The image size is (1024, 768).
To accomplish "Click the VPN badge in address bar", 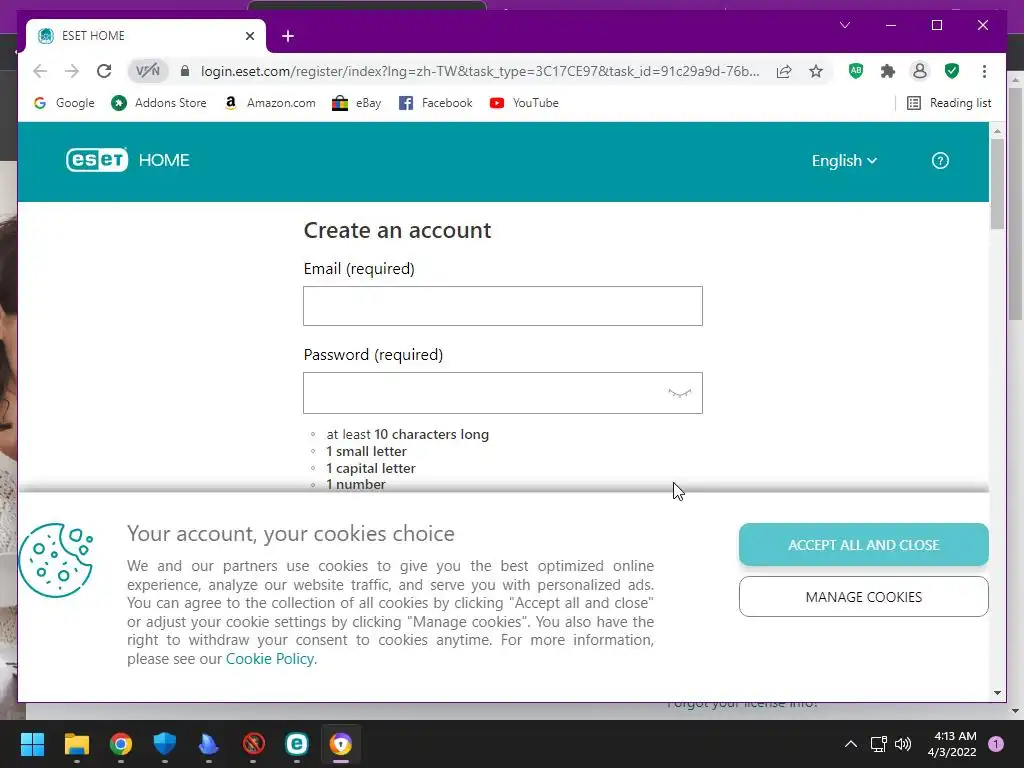I will point(148,71).
